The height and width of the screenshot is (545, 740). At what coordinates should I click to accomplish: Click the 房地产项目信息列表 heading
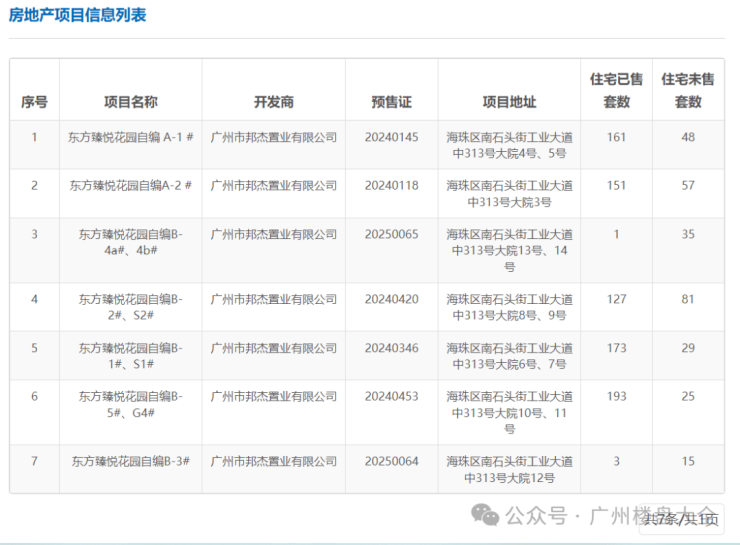[x=78, y=15]
